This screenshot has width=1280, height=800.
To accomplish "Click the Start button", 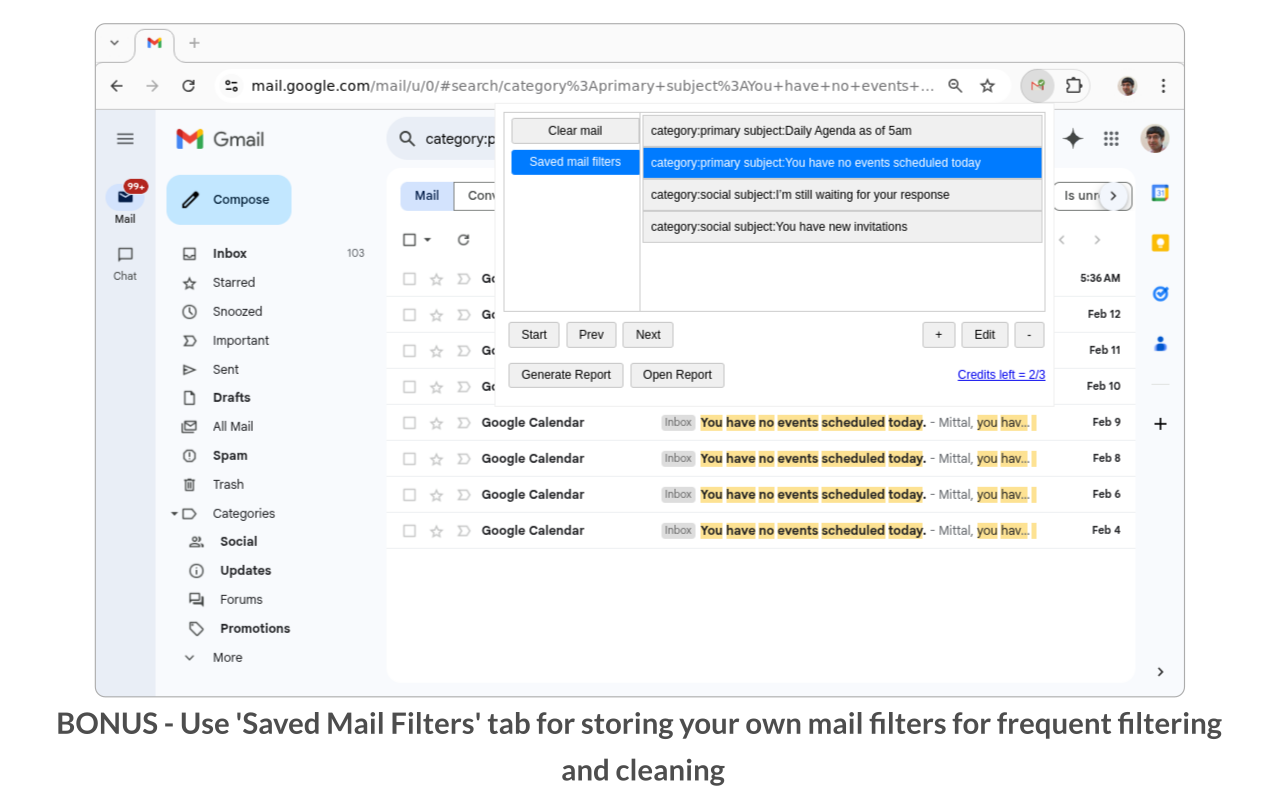I will 534,335.
